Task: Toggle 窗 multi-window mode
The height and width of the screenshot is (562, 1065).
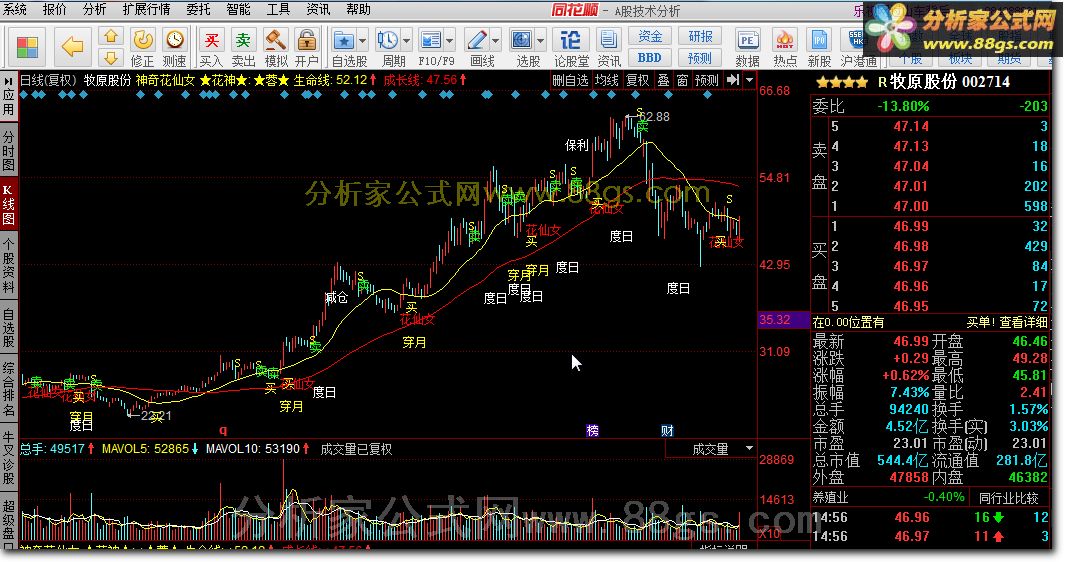Action: tap(682, 80)
